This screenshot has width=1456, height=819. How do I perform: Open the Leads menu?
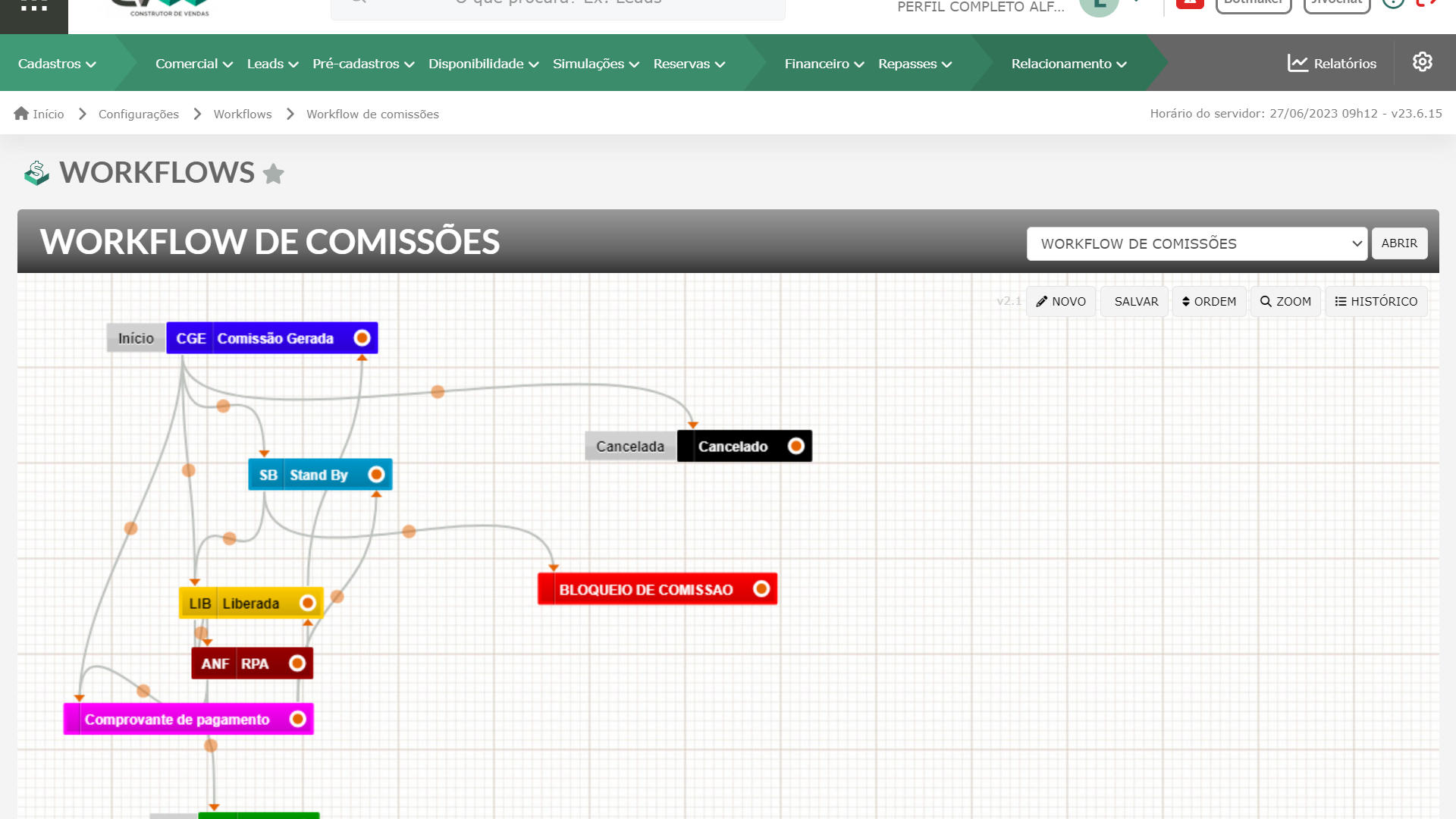click(272, 64)
